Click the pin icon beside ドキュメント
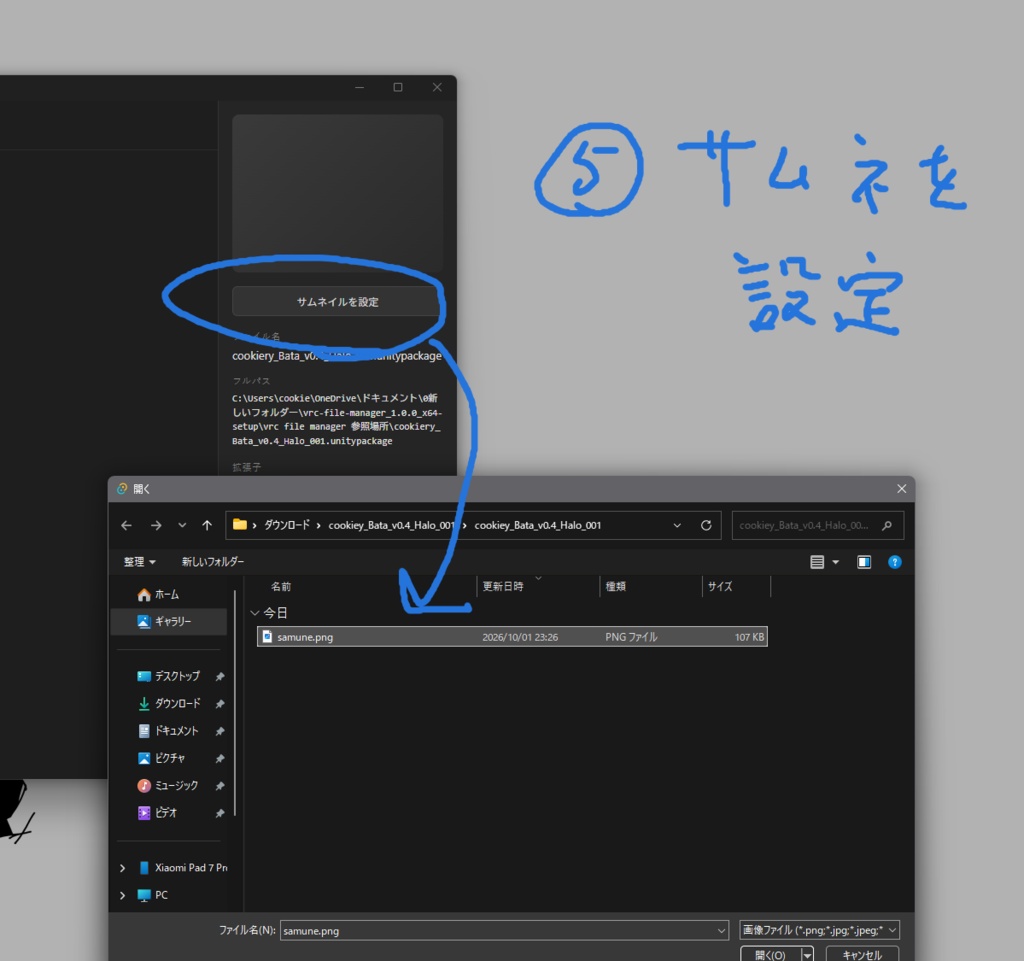The height and width of the screenshot is (961, 1024). pos(219,731)
